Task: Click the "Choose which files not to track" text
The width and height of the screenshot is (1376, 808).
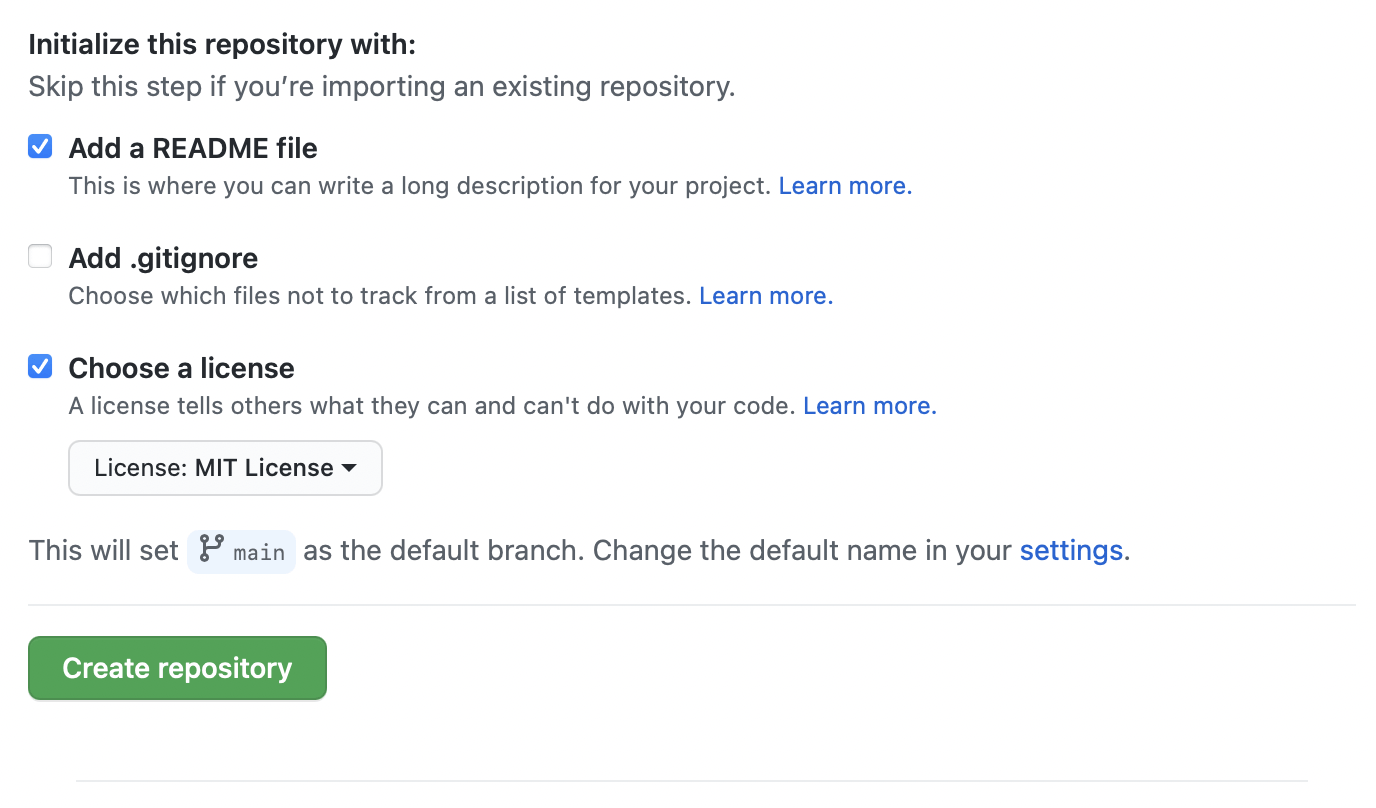Action: (x=380, y=296)
